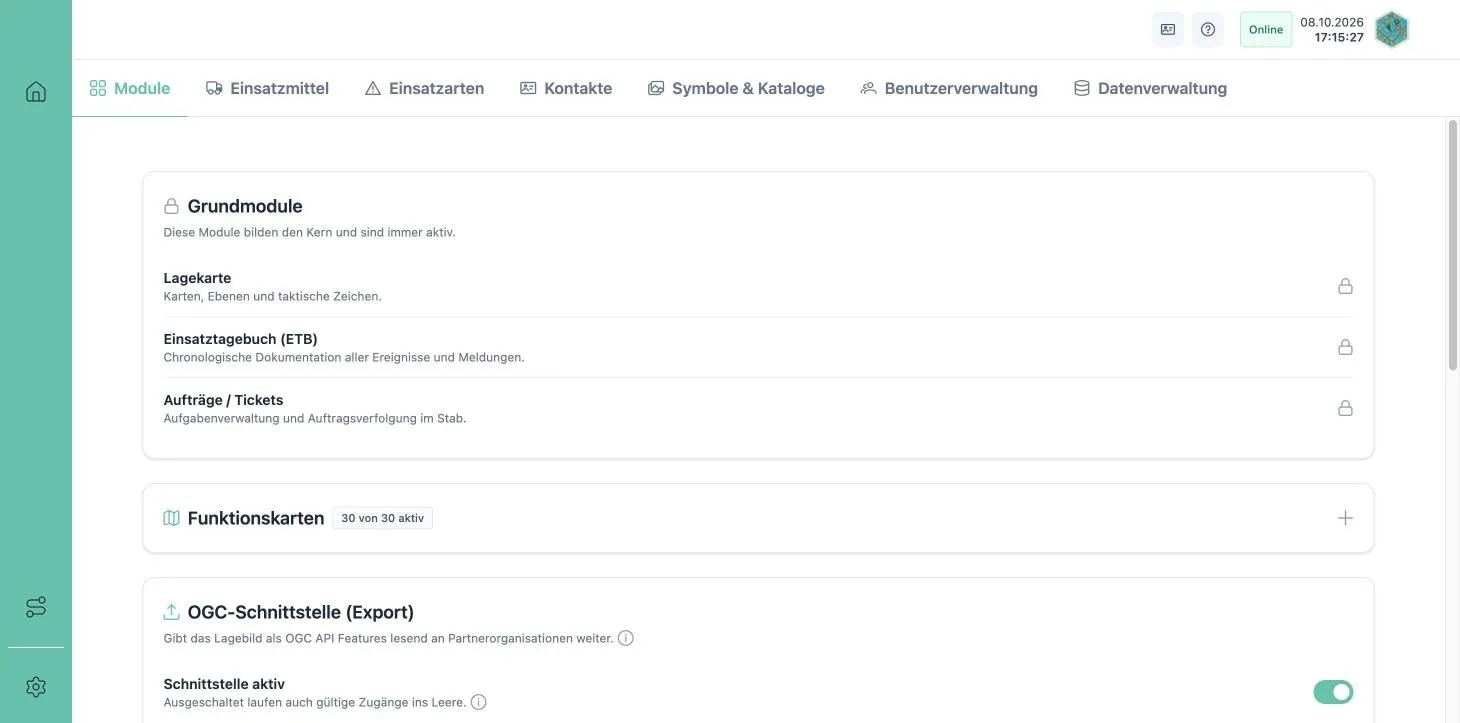The height and width of the screenshot is (723, 1460).
Task: Switch to the Datenverwaltung tab
Action: (1150, 88)
